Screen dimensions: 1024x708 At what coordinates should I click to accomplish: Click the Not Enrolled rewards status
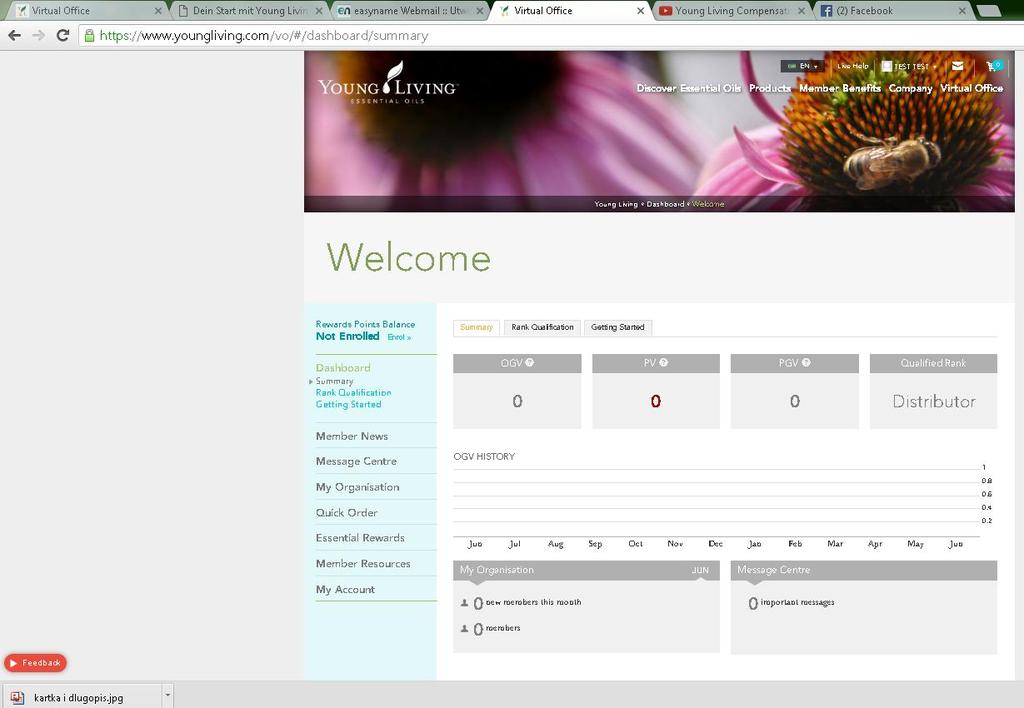347,336
